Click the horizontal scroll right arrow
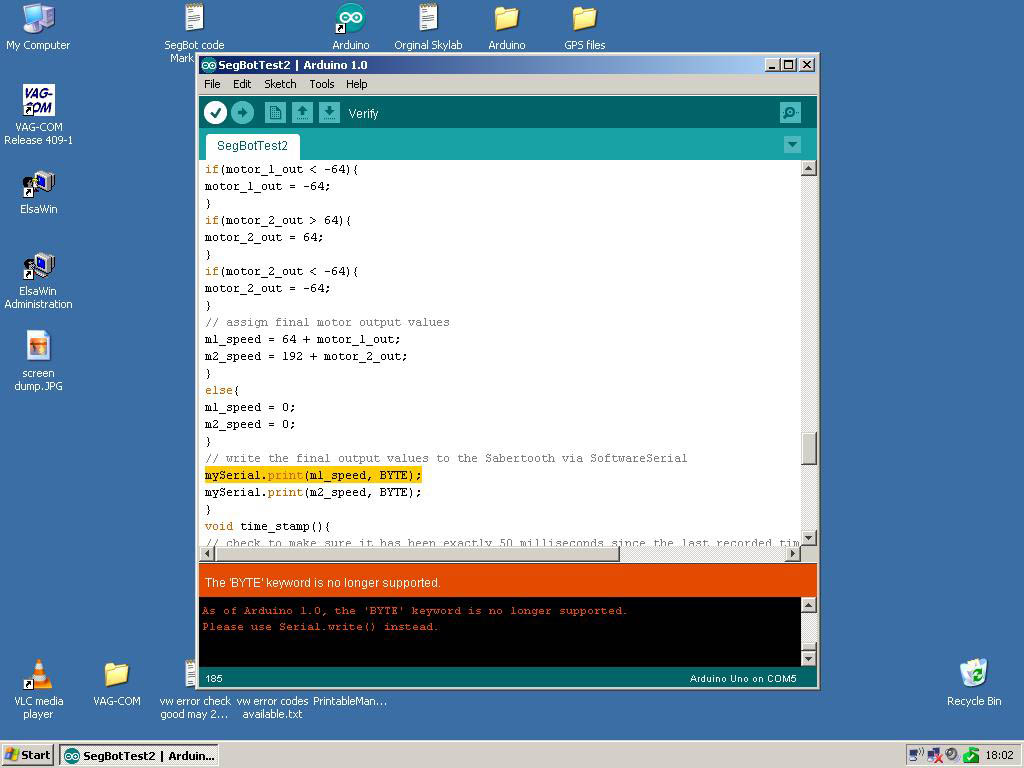Viewport: 1024px width, 768px height. coord(793,554)
